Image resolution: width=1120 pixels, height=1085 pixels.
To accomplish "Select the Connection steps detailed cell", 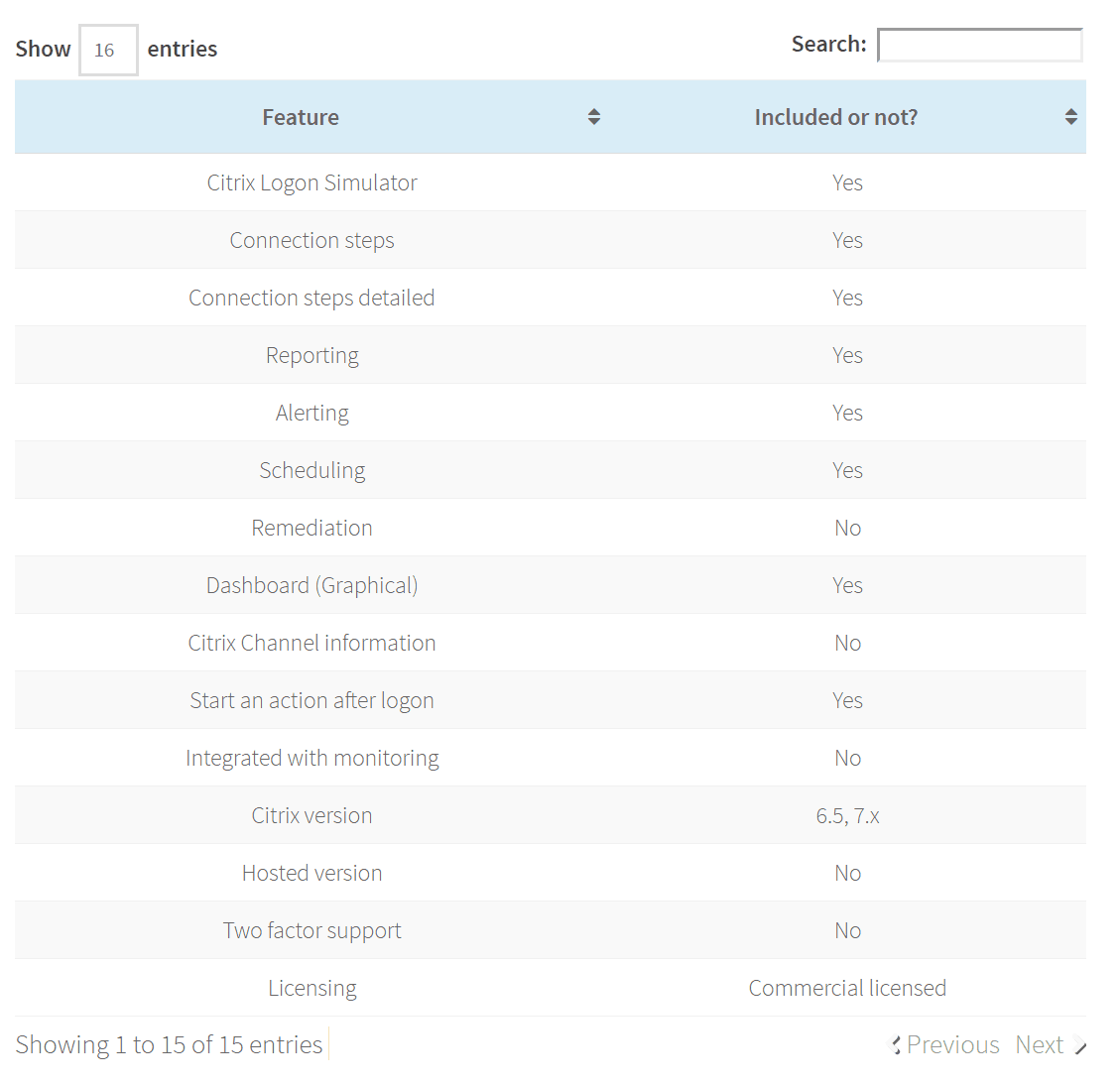I will click(x=312, y=298).
